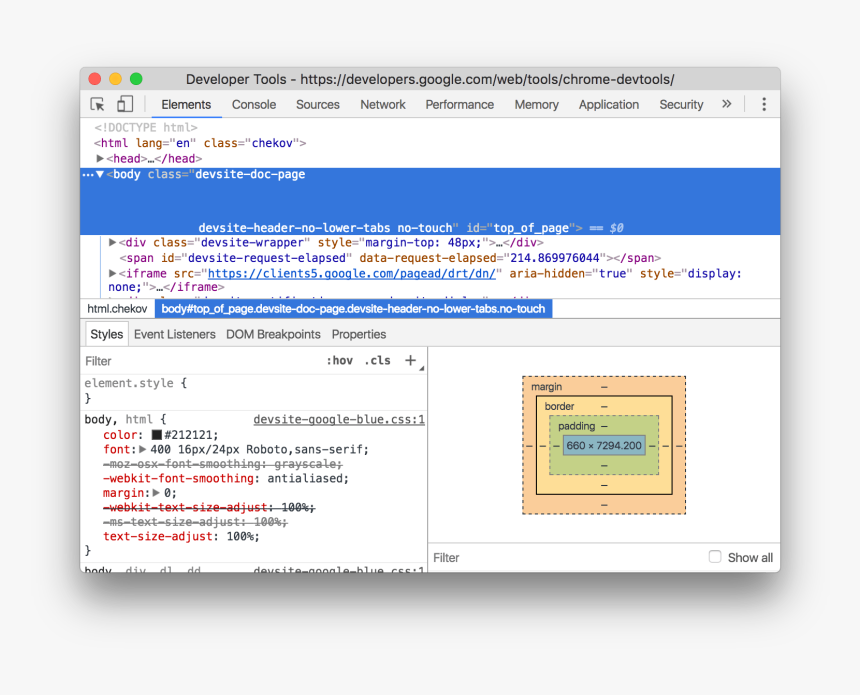Select the Styles pane tab

[106, 334]
